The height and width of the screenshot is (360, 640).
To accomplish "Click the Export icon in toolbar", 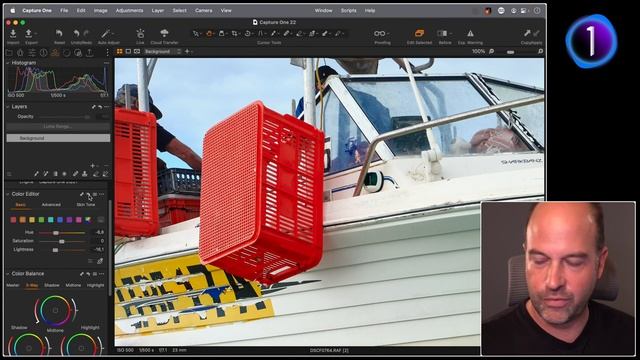I will 29,33.
